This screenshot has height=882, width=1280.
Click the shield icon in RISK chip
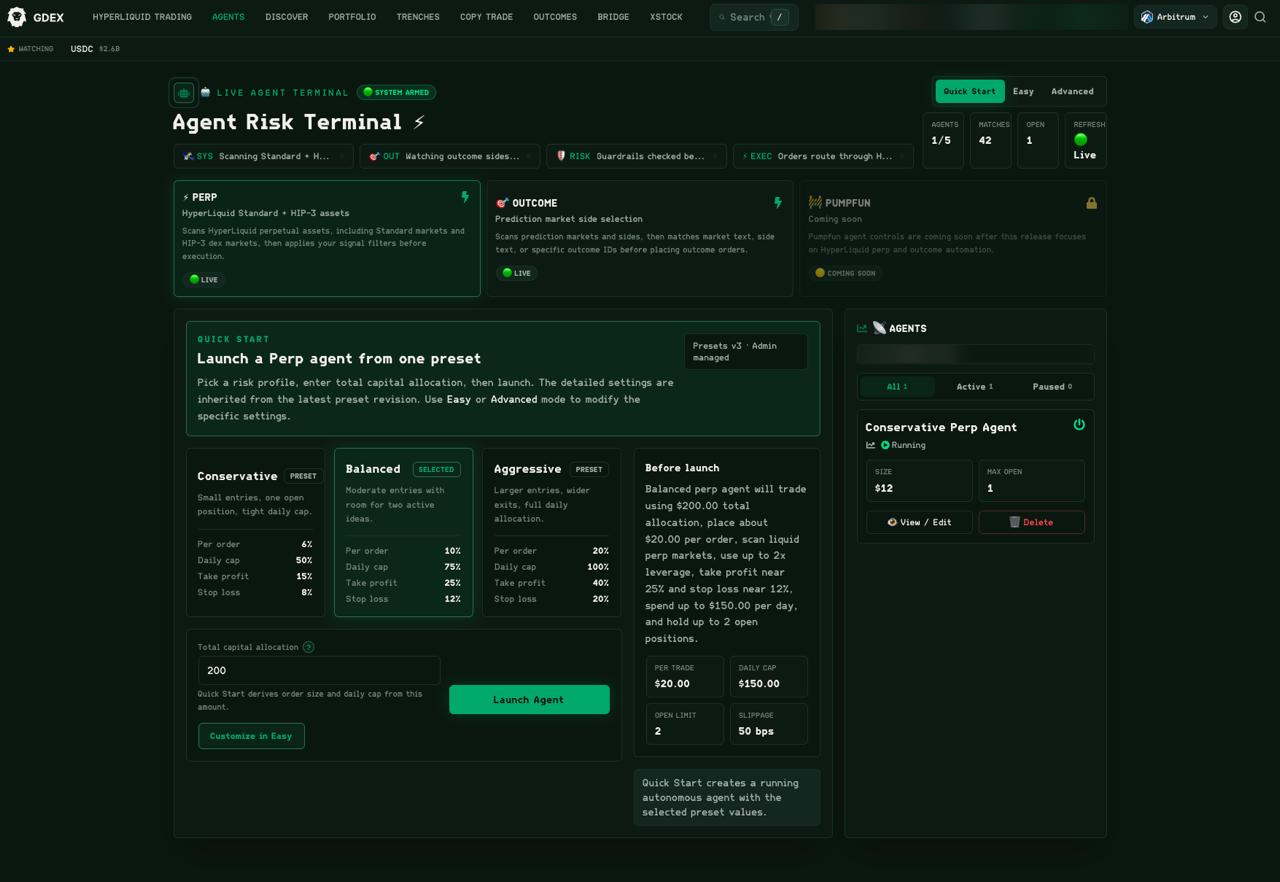561,156
